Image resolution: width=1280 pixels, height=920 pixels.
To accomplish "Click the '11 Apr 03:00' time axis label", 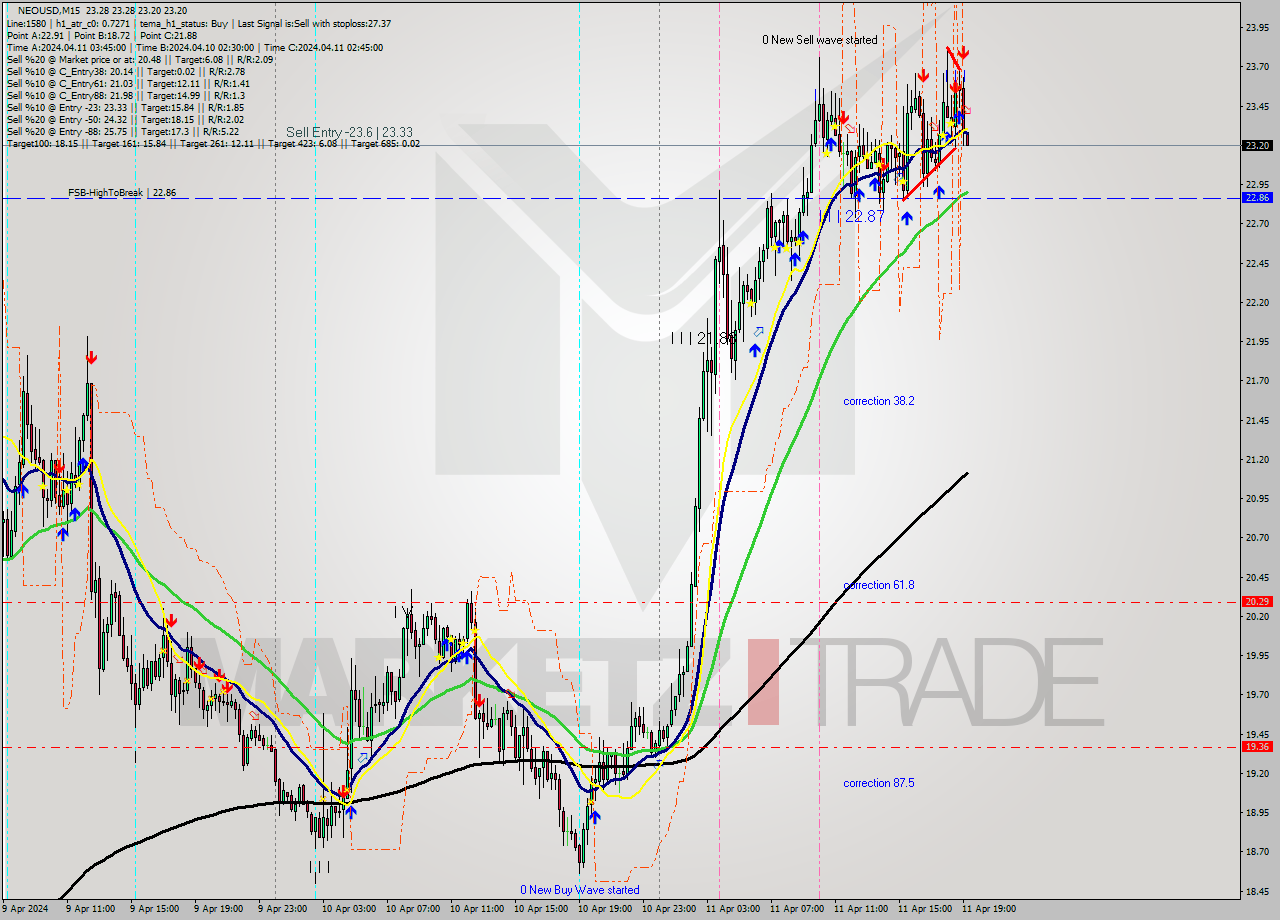I will coord(733,909).
